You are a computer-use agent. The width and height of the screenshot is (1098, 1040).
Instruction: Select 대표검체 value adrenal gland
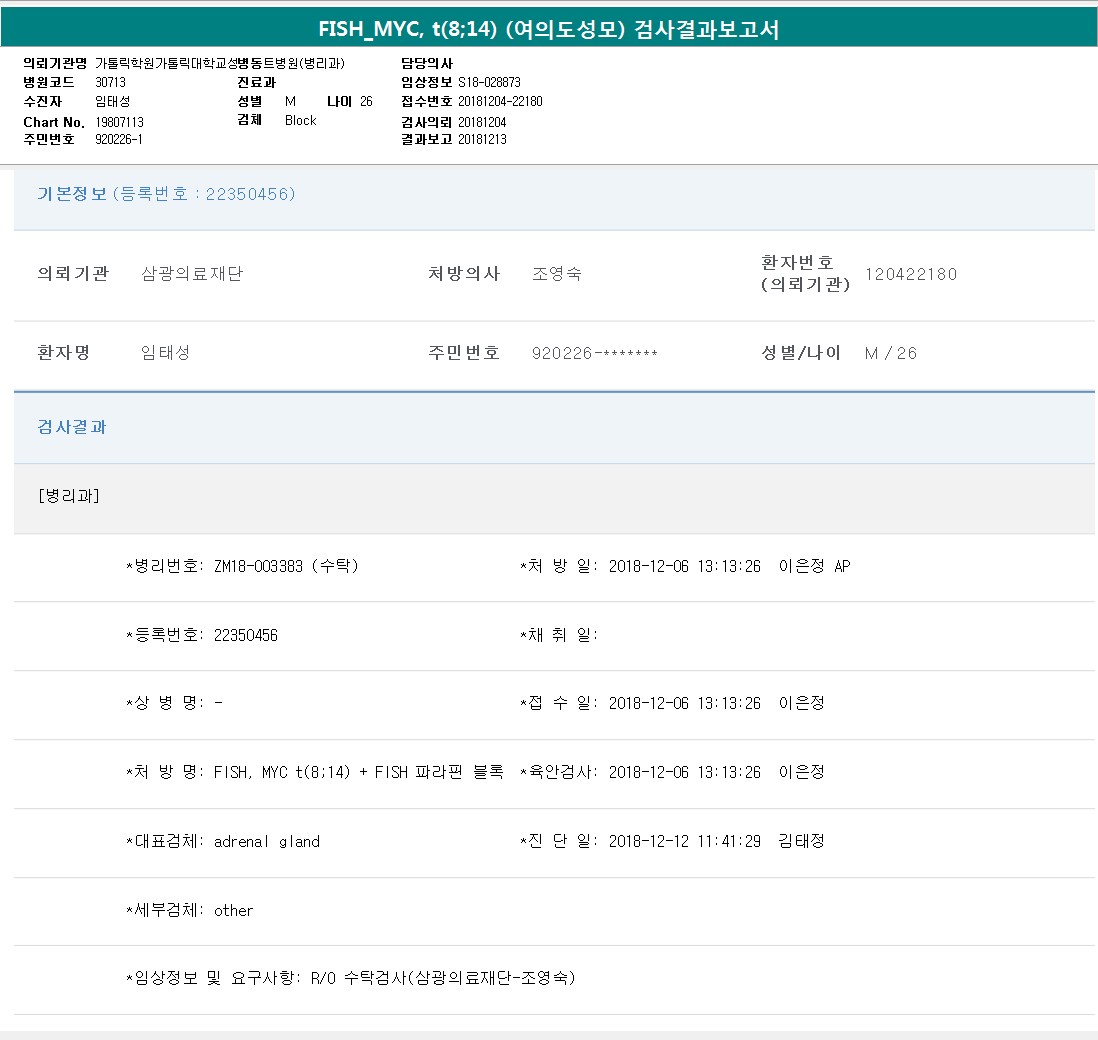point(267,842)
